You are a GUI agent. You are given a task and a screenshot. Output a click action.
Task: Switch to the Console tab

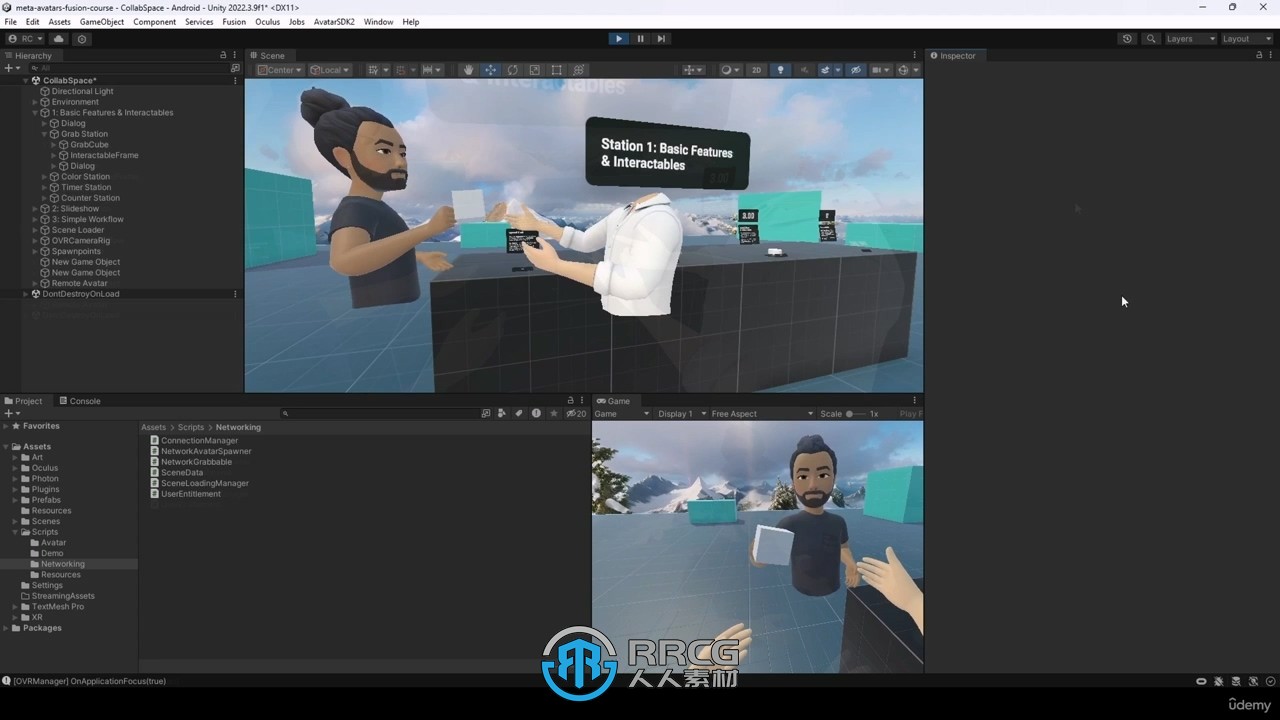80,401
